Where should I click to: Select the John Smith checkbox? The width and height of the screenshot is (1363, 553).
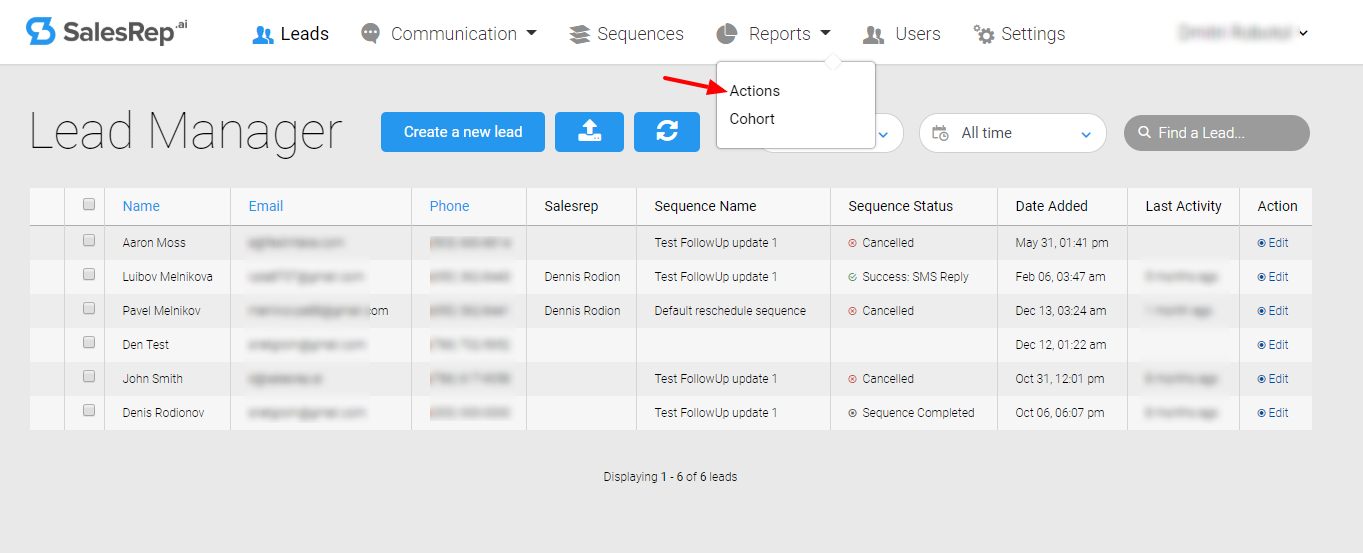click(89, 376)
